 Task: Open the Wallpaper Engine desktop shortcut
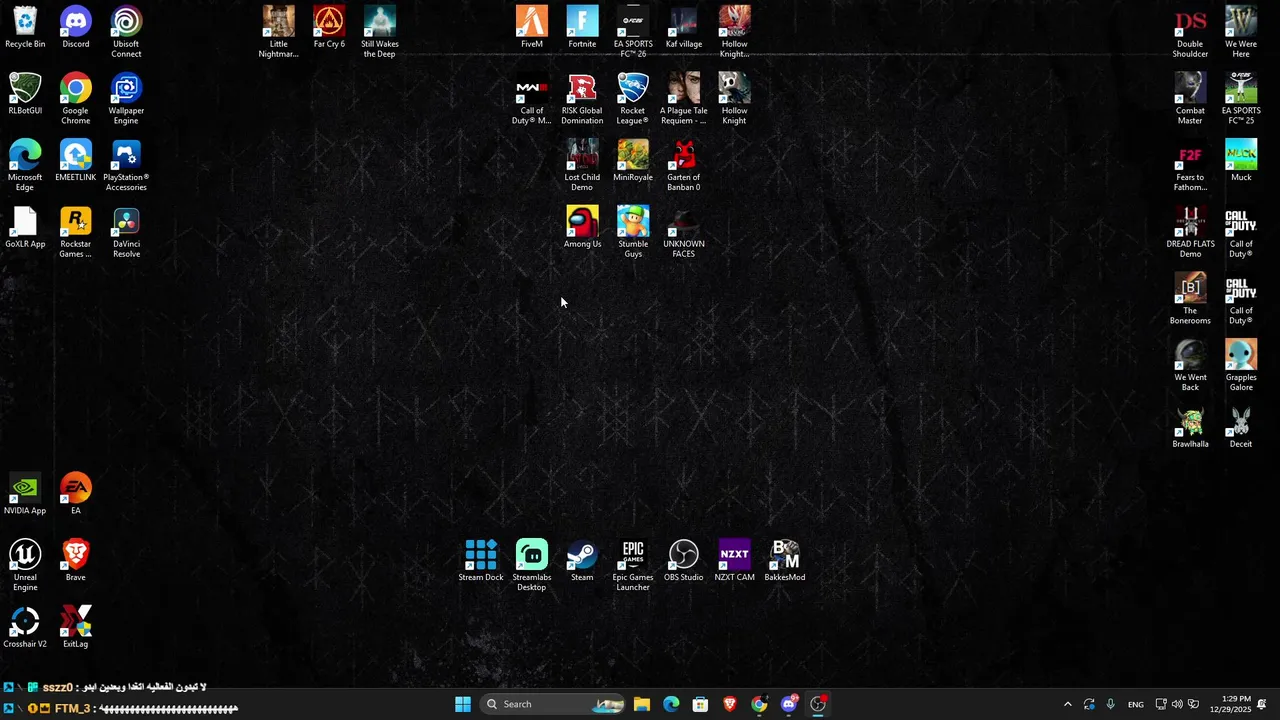click(126, 99)
